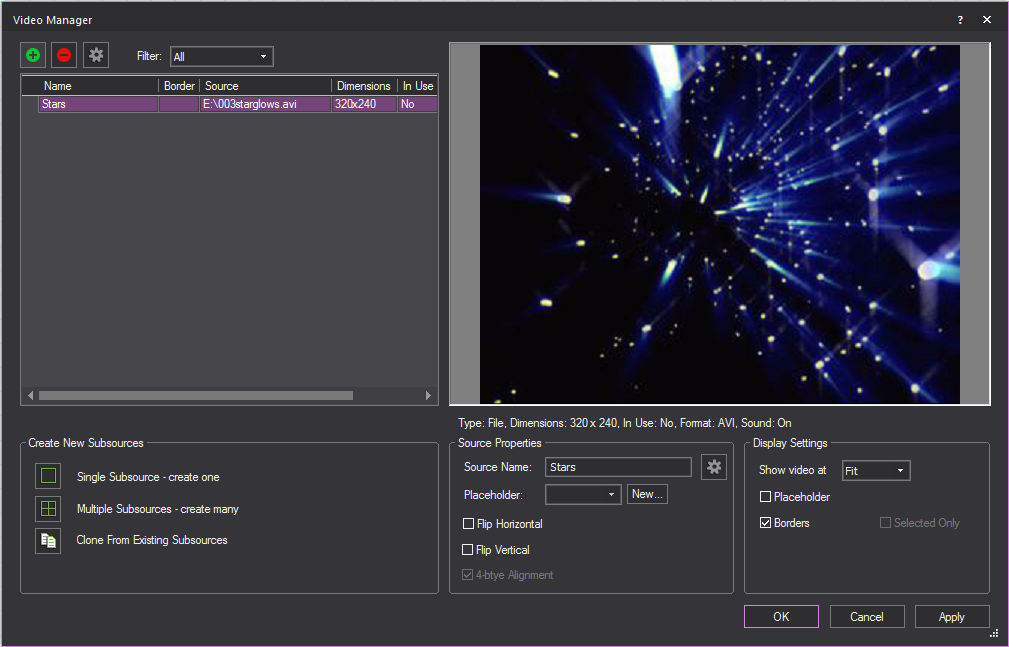Image resolution: width=1009 pixels, height=647 pixels.
Task: Click the help question mark icon
Action: tap(960, 20)
